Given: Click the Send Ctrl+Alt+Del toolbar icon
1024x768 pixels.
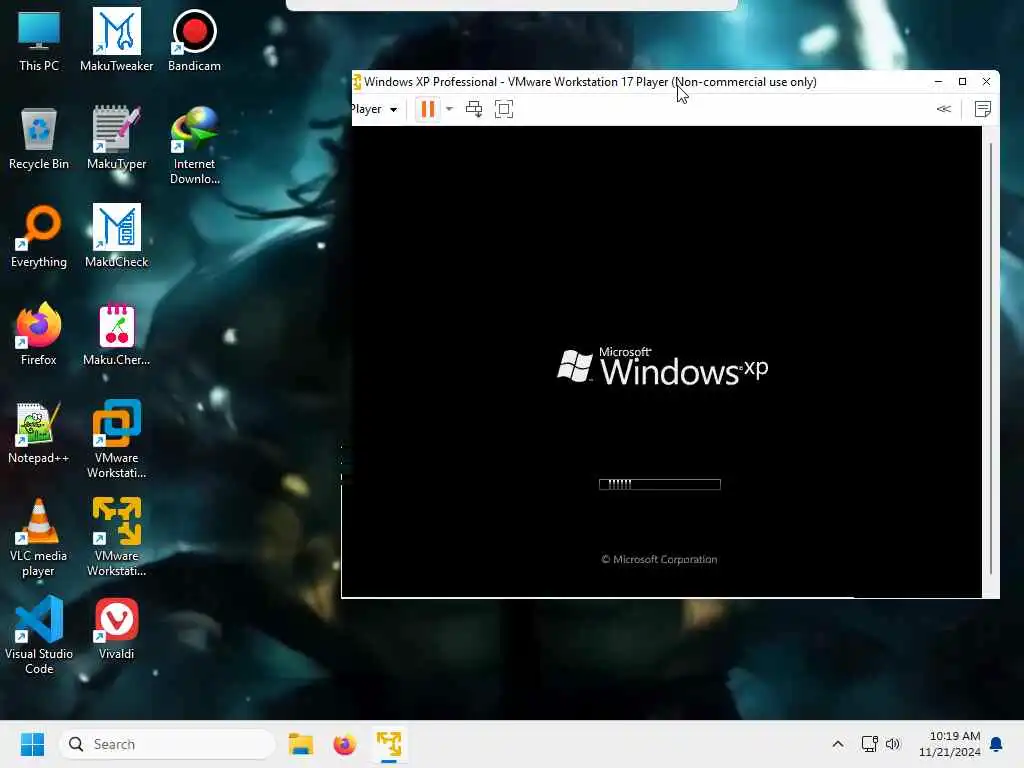Looking at the screenshot, I should [474, 109].
